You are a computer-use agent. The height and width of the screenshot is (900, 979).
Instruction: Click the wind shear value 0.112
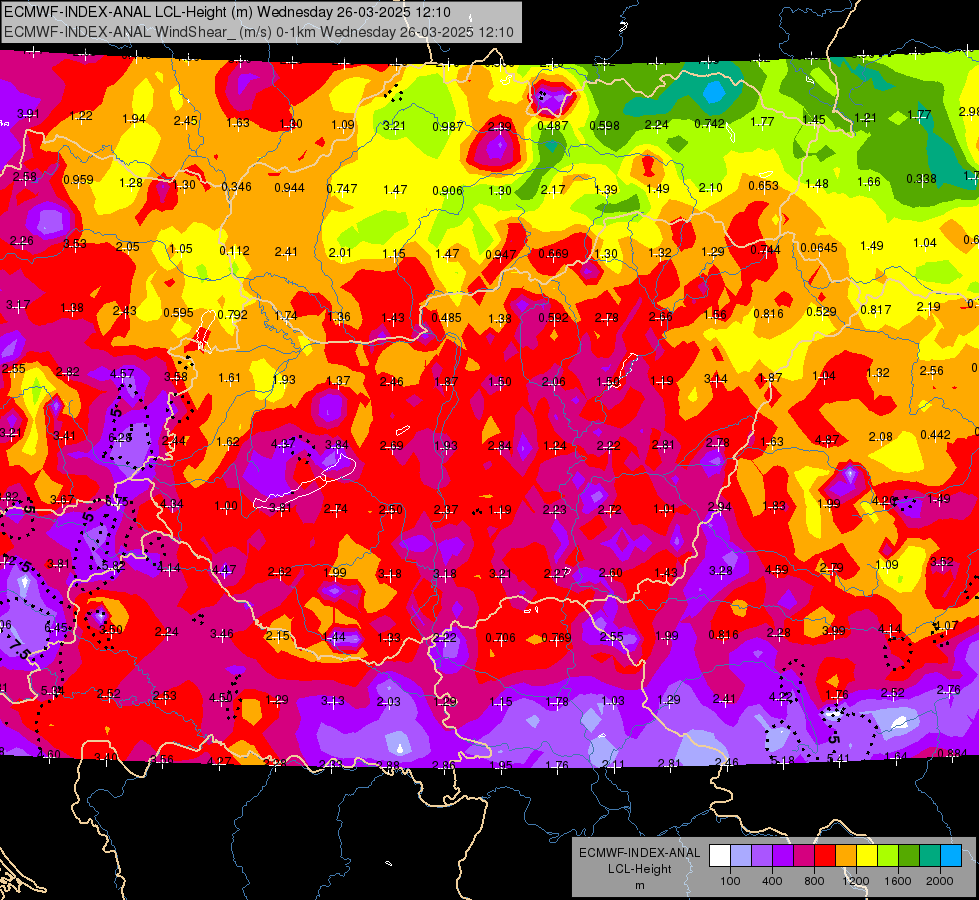tap(234, 250)
